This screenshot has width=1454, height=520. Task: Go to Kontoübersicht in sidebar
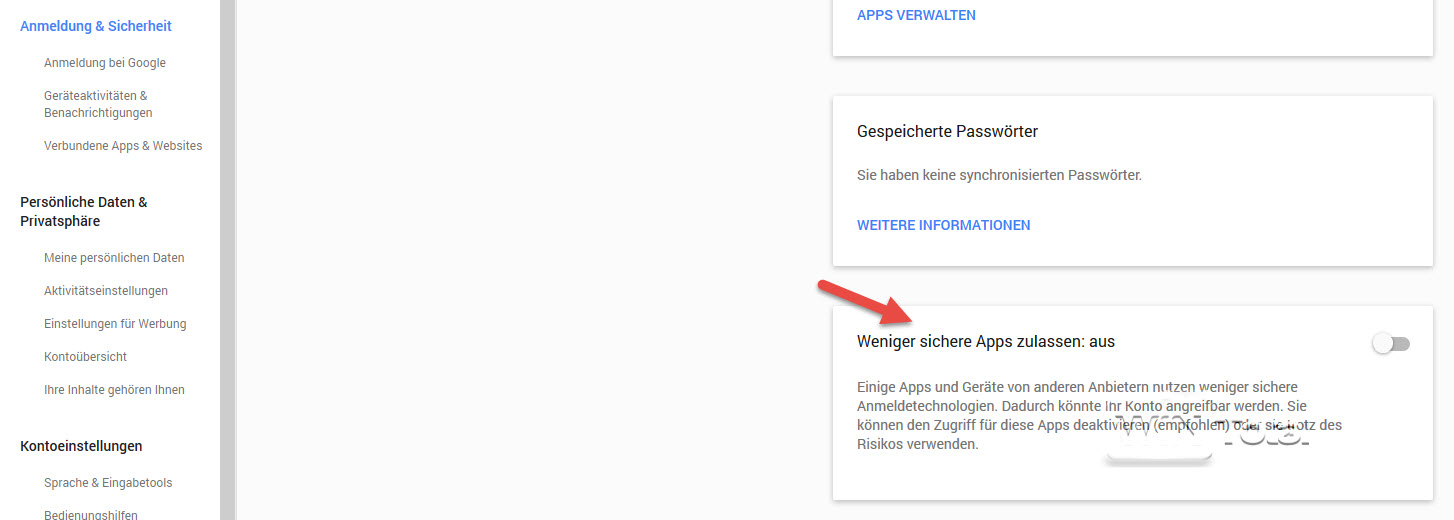[x=85, y=357]
